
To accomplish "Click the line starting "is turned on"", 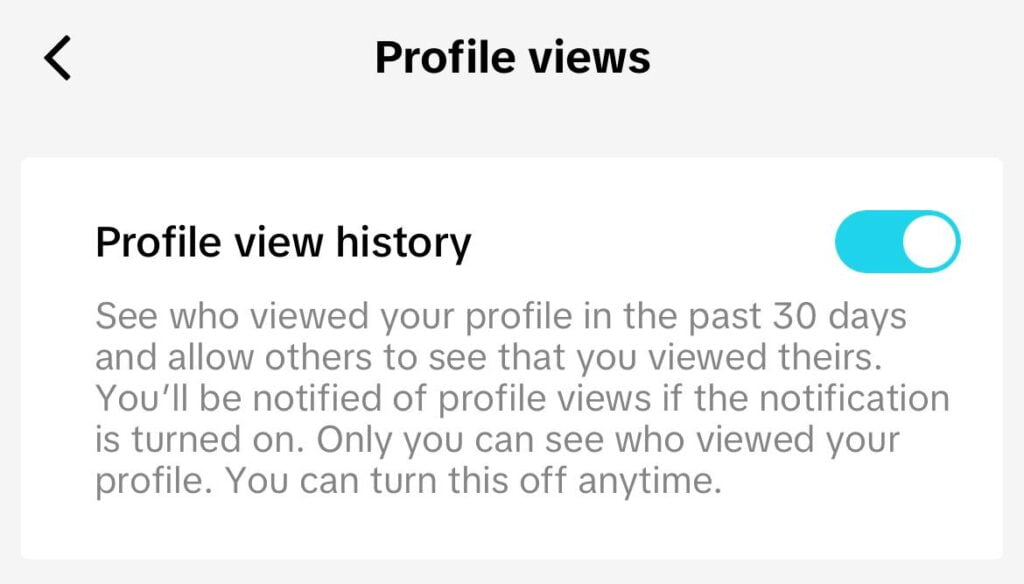I will click(497, 439).
